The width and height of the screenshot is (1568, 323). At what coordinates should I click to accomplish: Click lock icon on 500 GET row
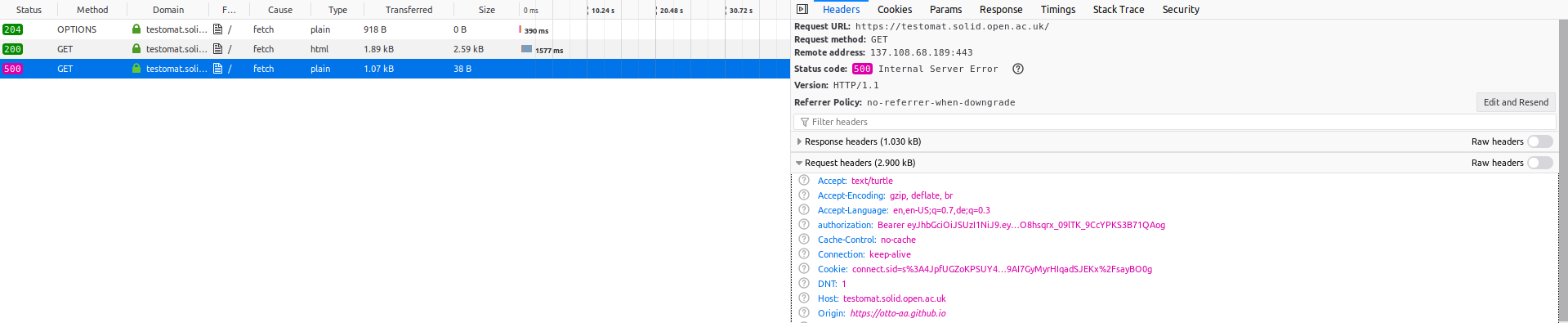pyautogui.click(x=136, y=68)
